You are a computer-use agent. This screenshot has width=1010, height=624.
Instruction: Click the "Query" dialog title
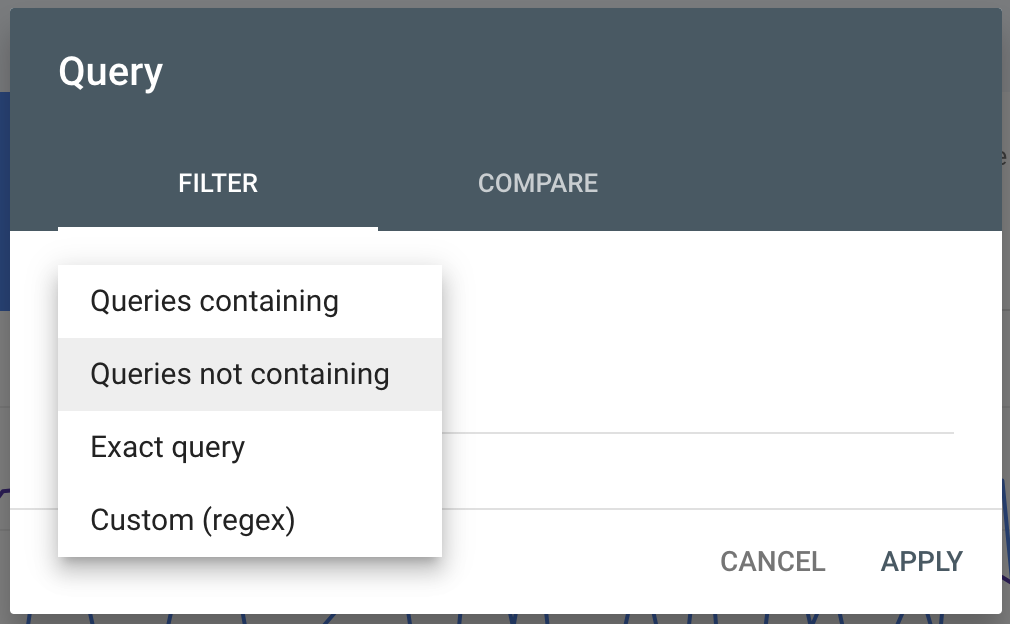(111, 72)
